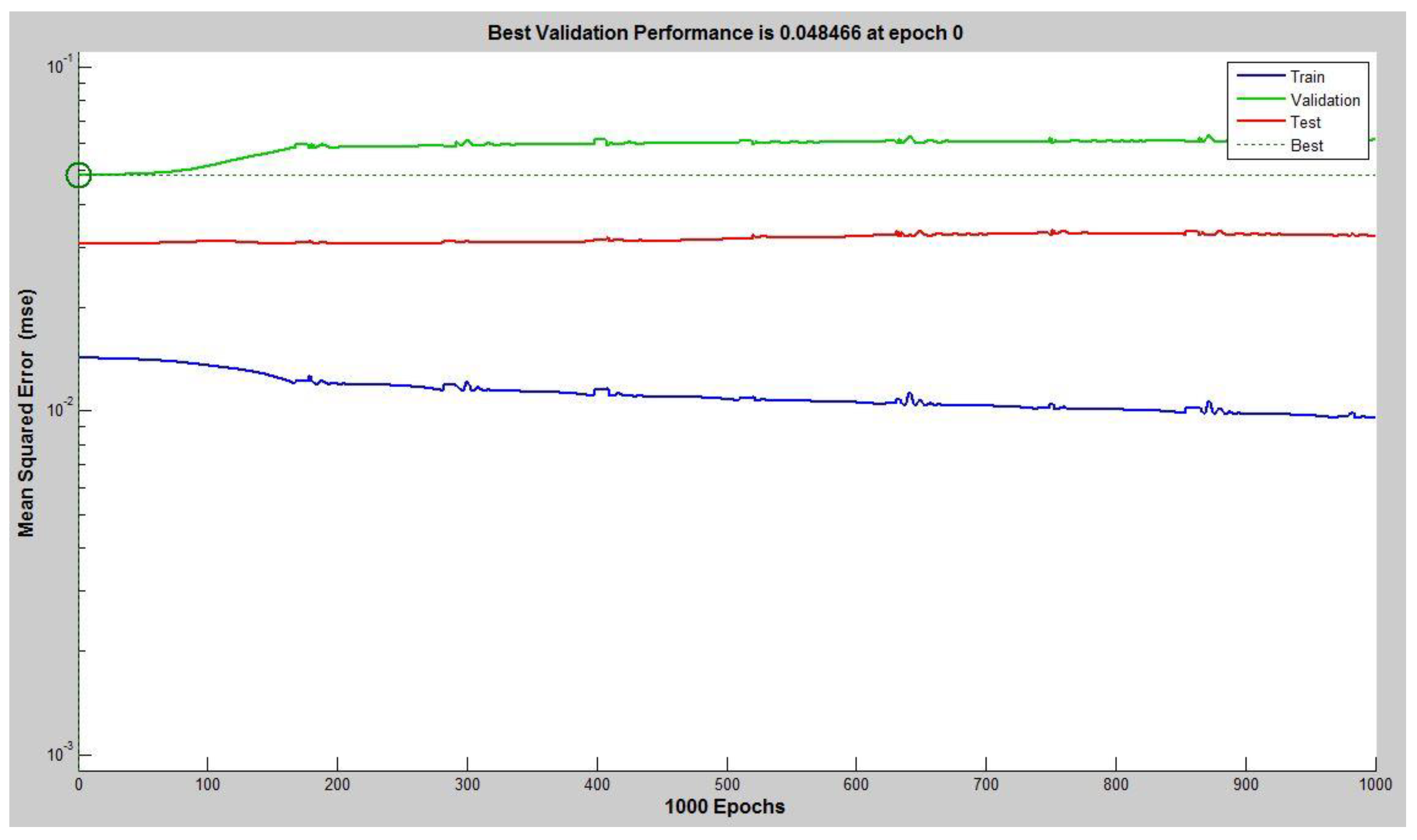Click the green Validation line sample in legend
The width and height of the screenshot is (1417, 840).
point(1260,99)
